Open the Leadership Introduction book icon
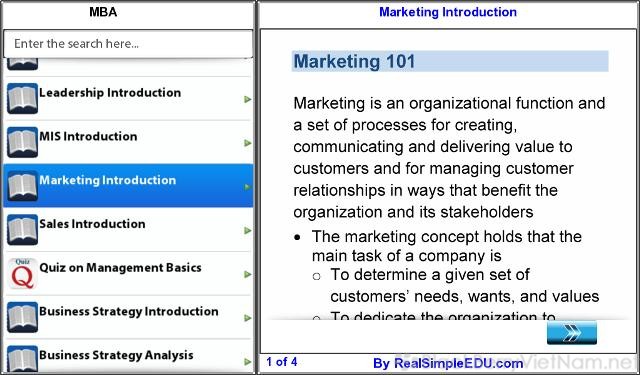Screen dimensions: 640x375 22,98
